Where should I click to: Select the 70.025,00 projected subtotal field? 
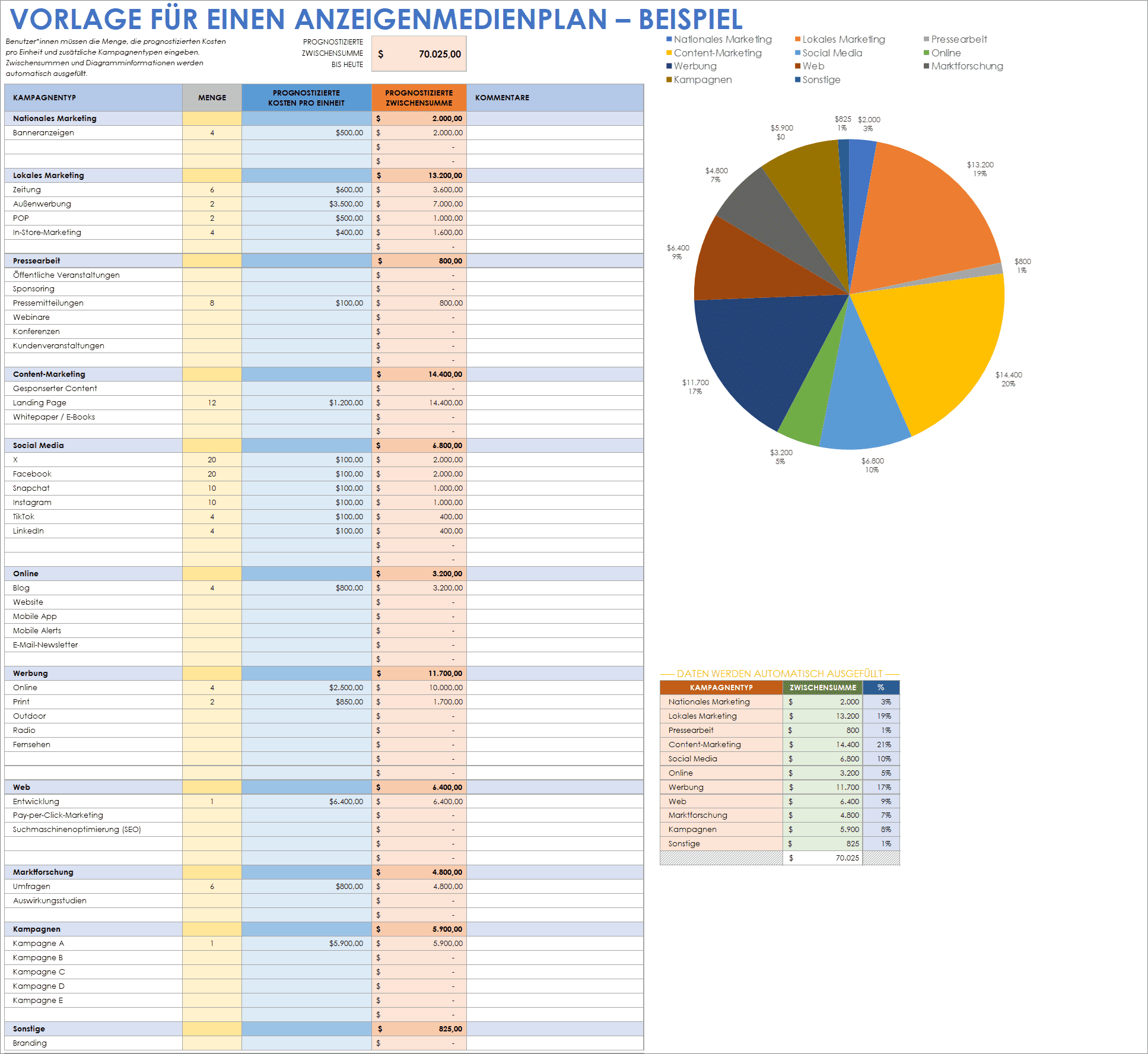point(419,54)
